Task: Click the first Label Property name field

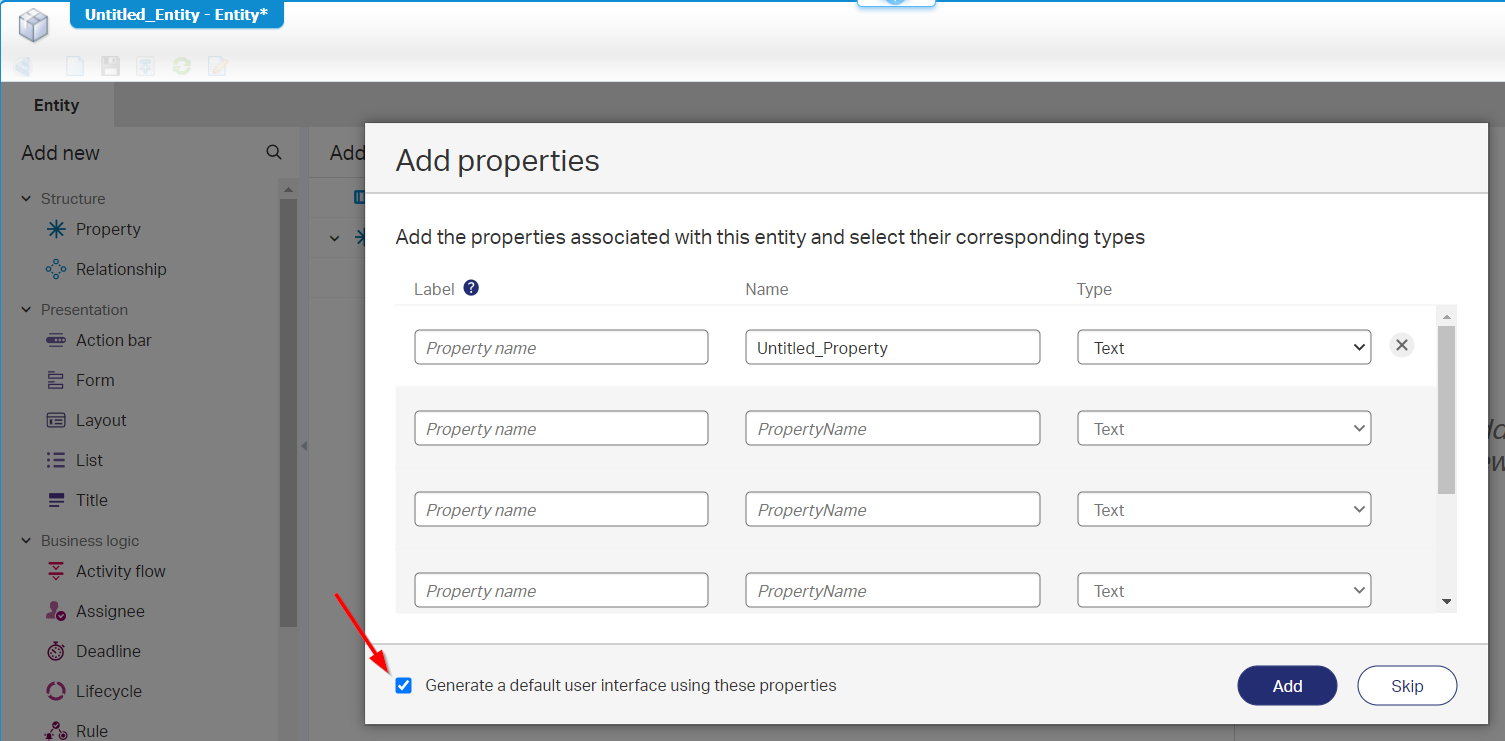Action: (561, 348)
